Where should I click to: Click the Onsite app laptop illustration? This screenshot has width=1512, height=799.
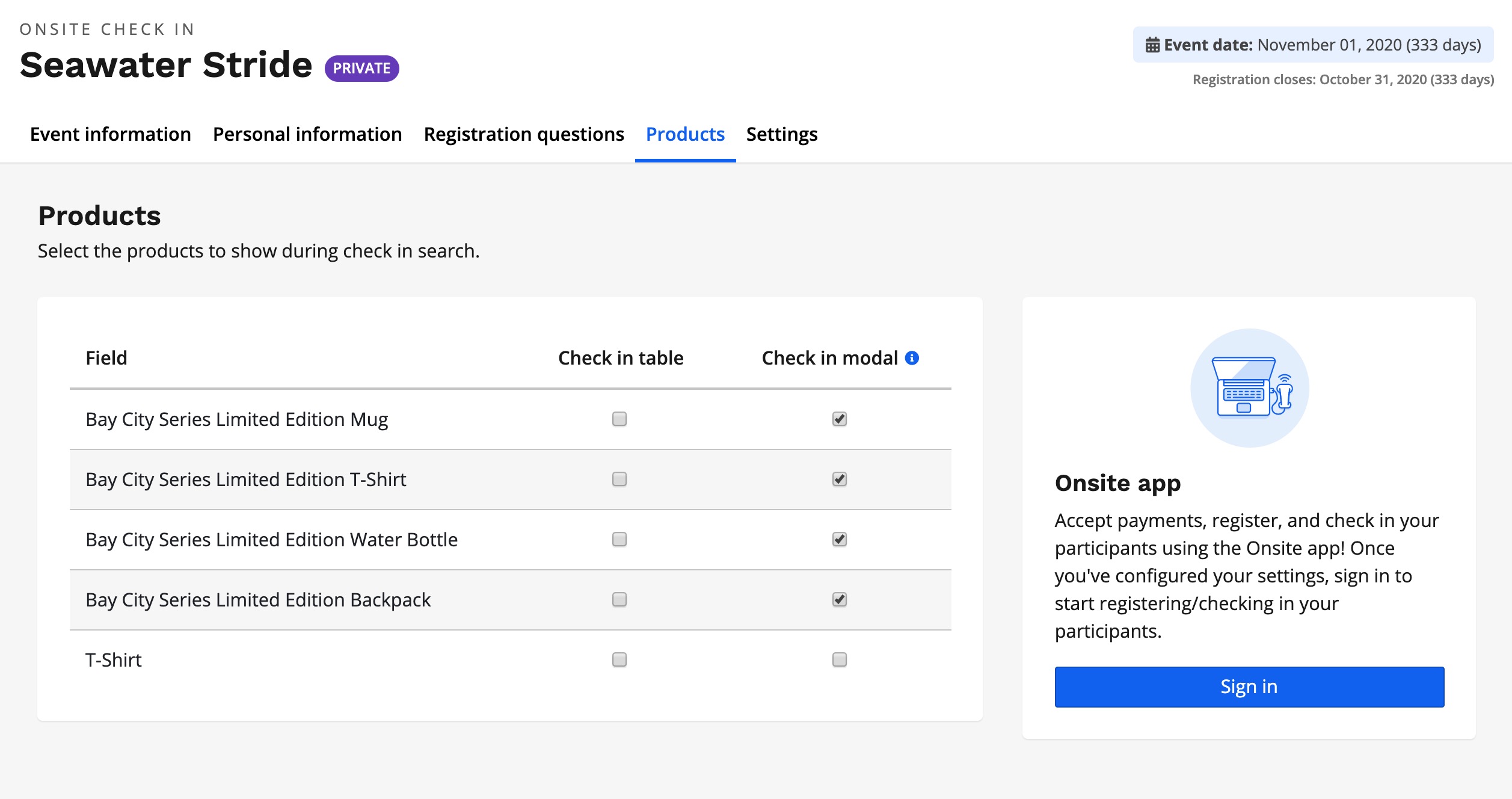1249,388
